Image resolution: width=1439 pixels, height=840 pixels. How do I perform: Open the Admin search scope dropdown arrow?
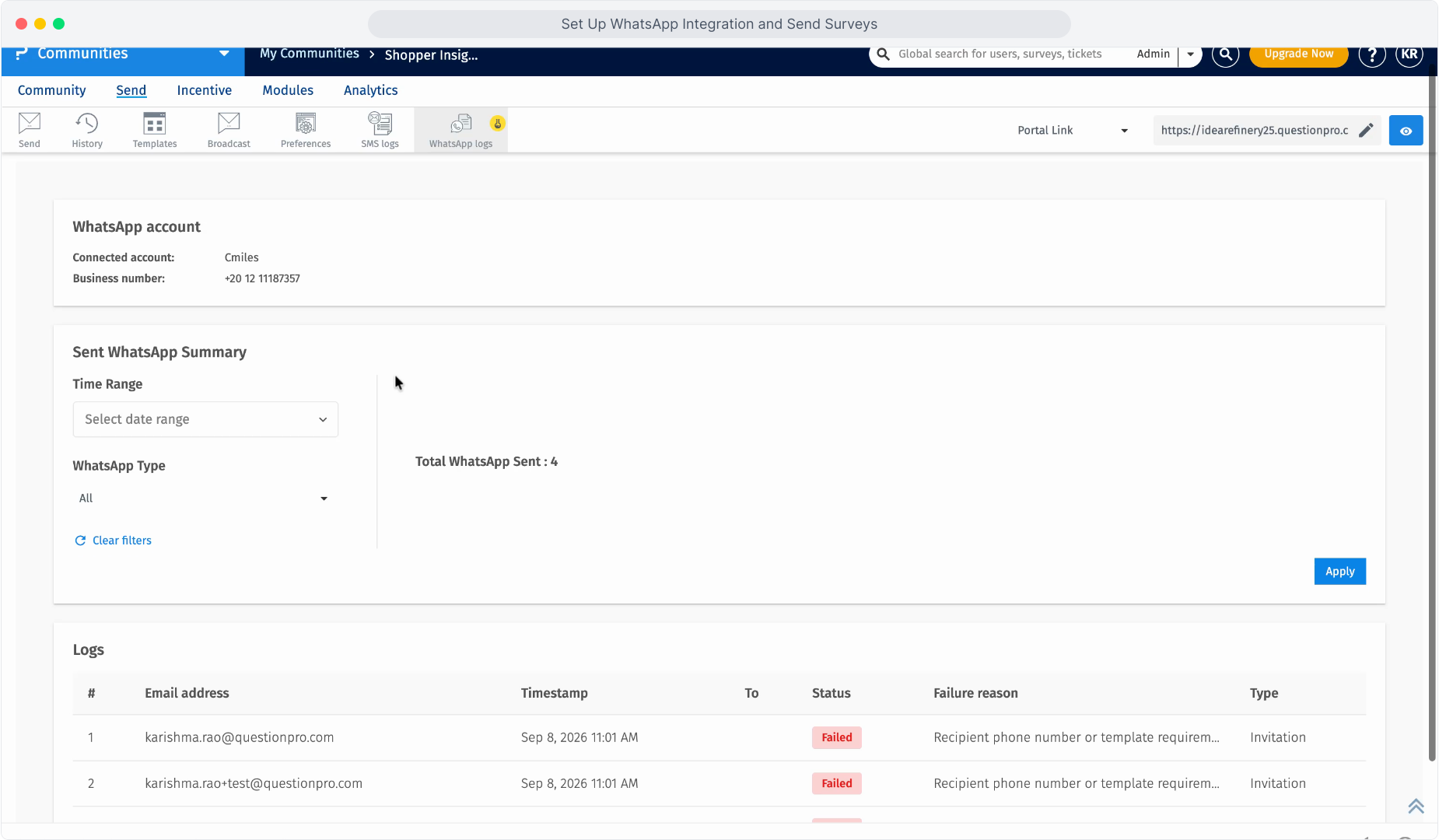(x=1190, y=54)
